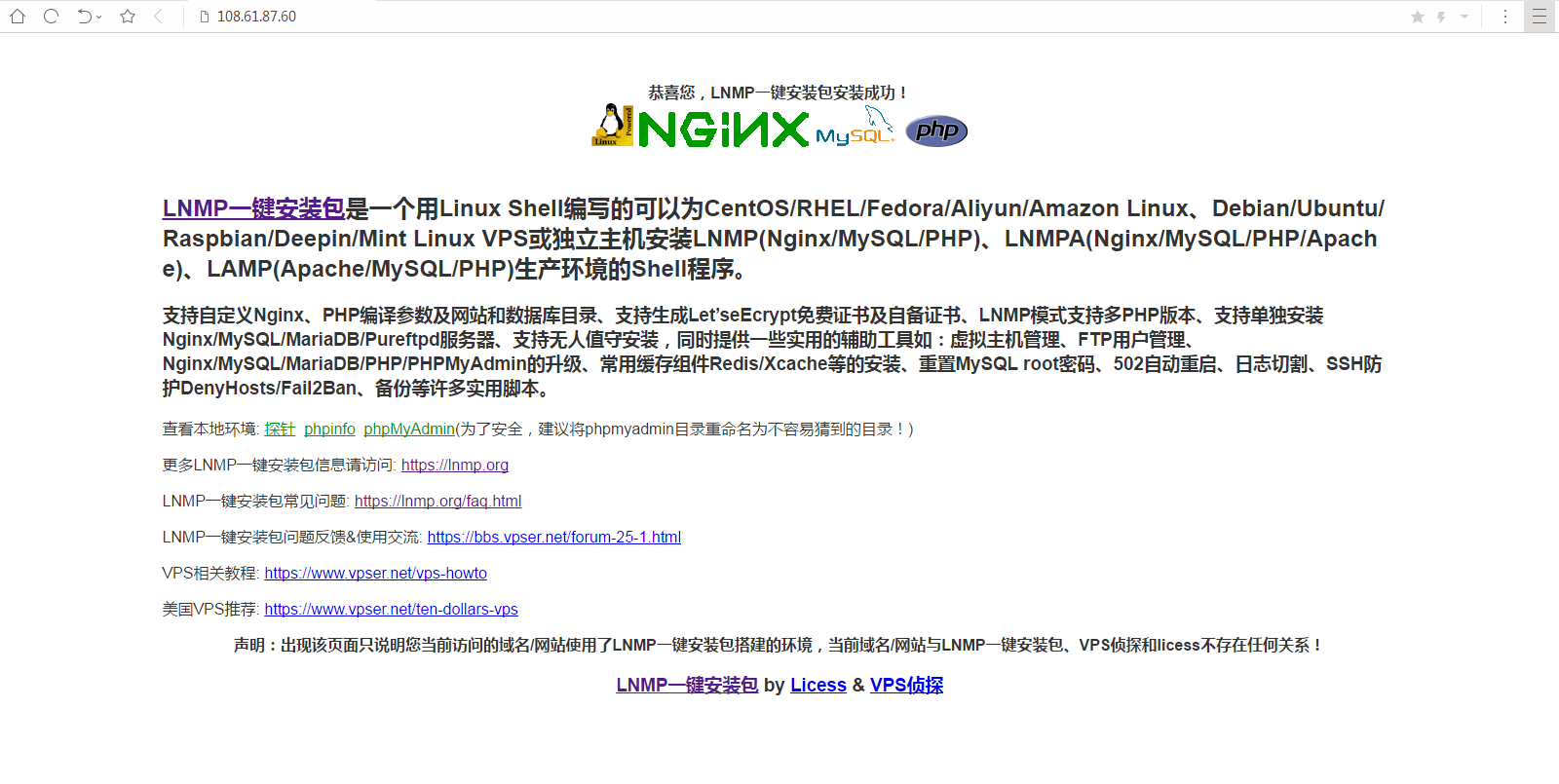Navigate back with the left arrow
This screenshot has height=784, width=1559.
(158, 17)
